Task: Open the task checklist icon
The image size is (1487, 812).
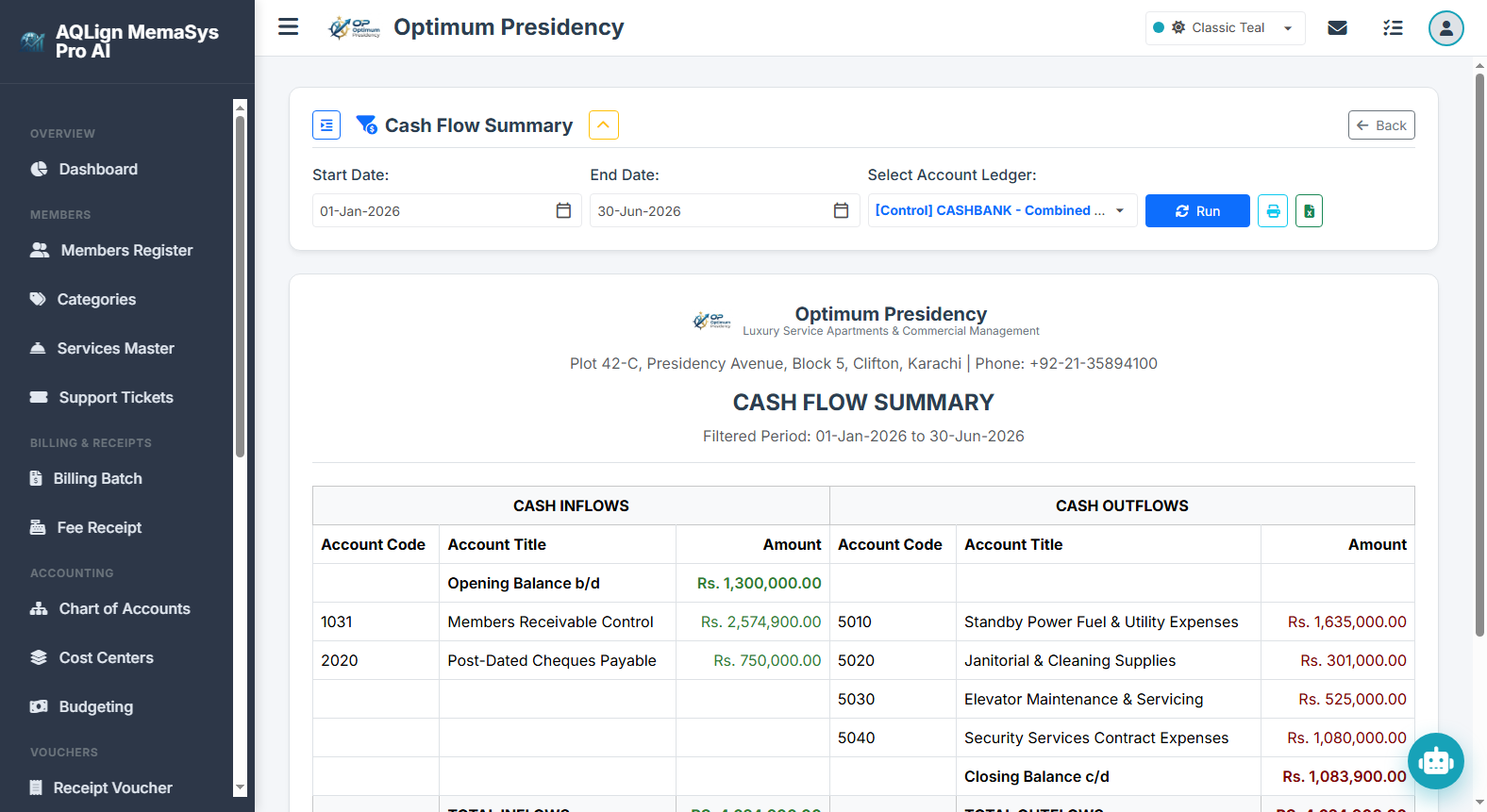Action: [x=1393, y=28]
